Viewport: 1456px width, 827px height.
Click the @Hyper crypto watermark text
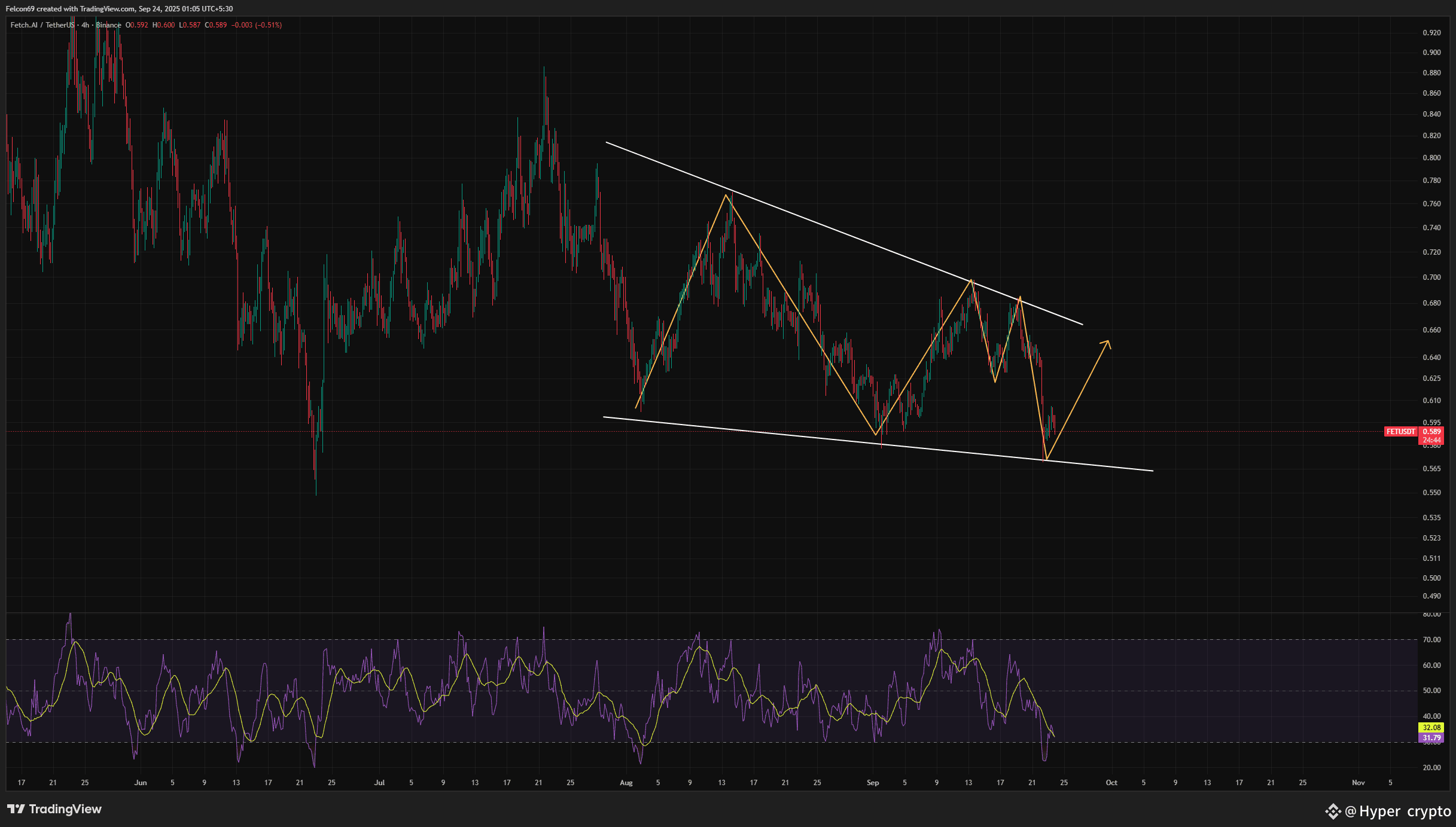(1397, 811)
